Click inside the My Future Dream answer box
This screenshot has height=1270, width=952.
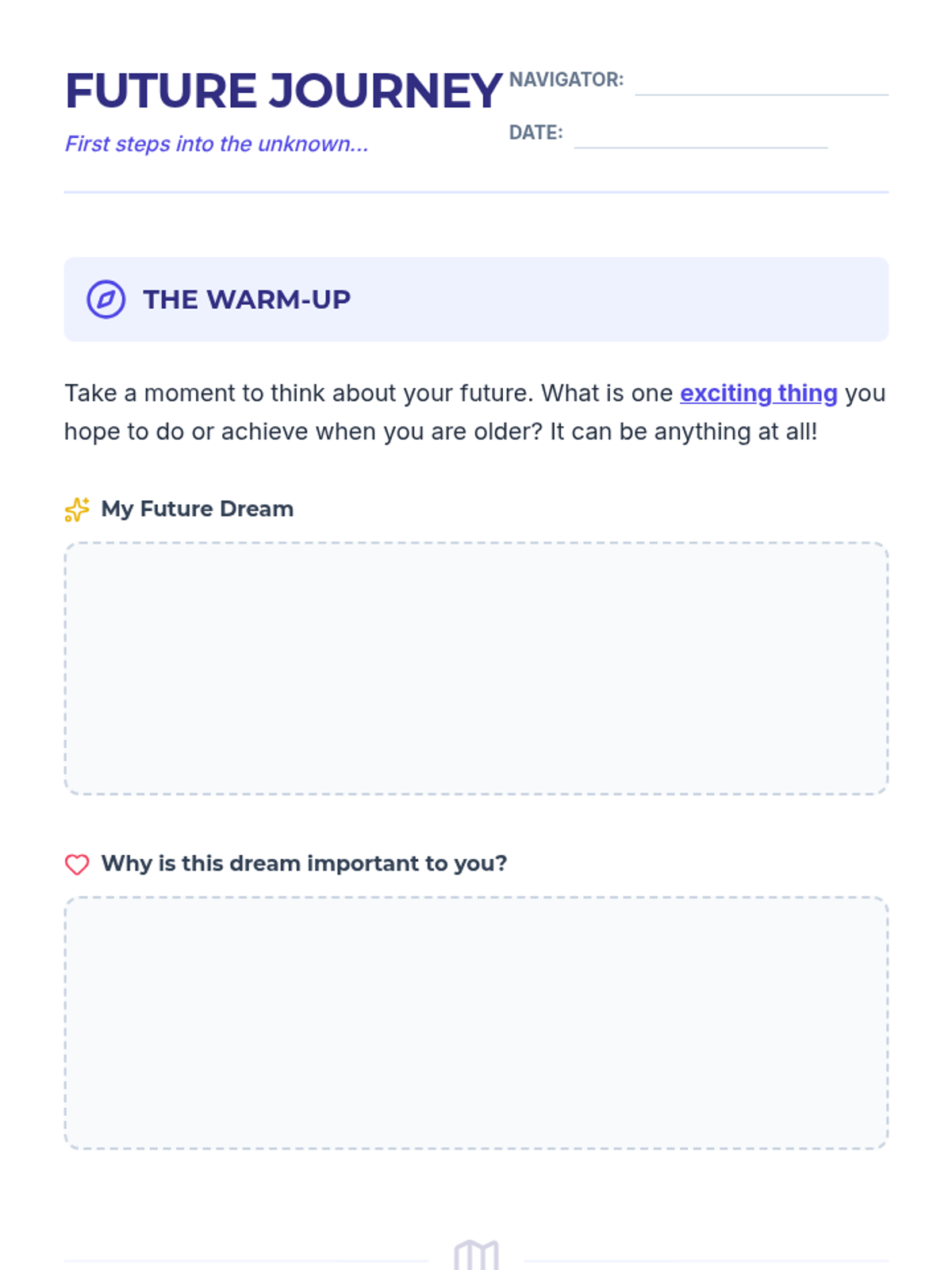point(476,668)
